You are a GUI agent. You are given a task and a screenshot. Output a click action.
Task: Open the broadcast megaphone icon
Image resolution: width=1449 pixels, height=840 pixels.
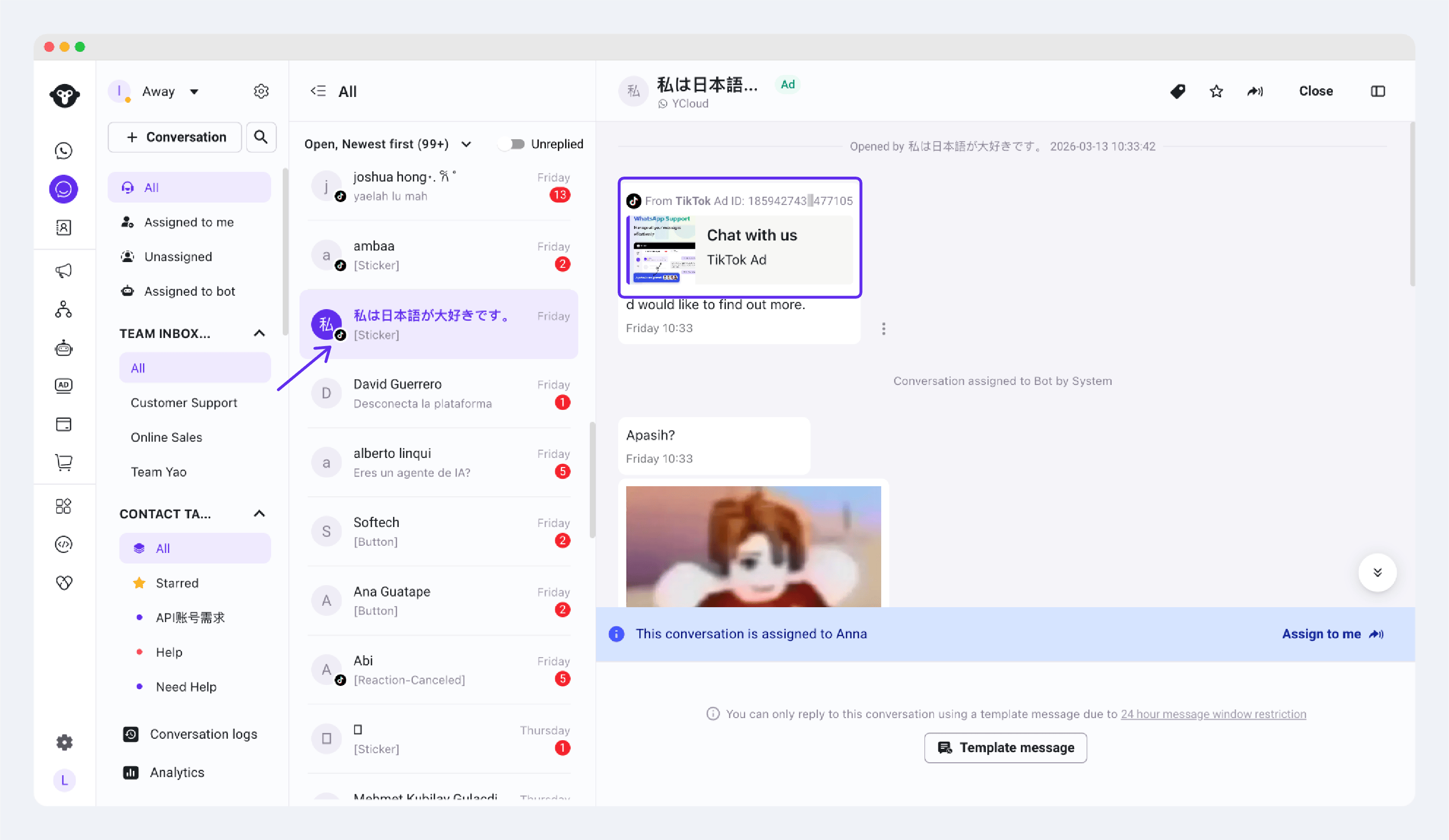pyautogui.click(x=63, y=271)
